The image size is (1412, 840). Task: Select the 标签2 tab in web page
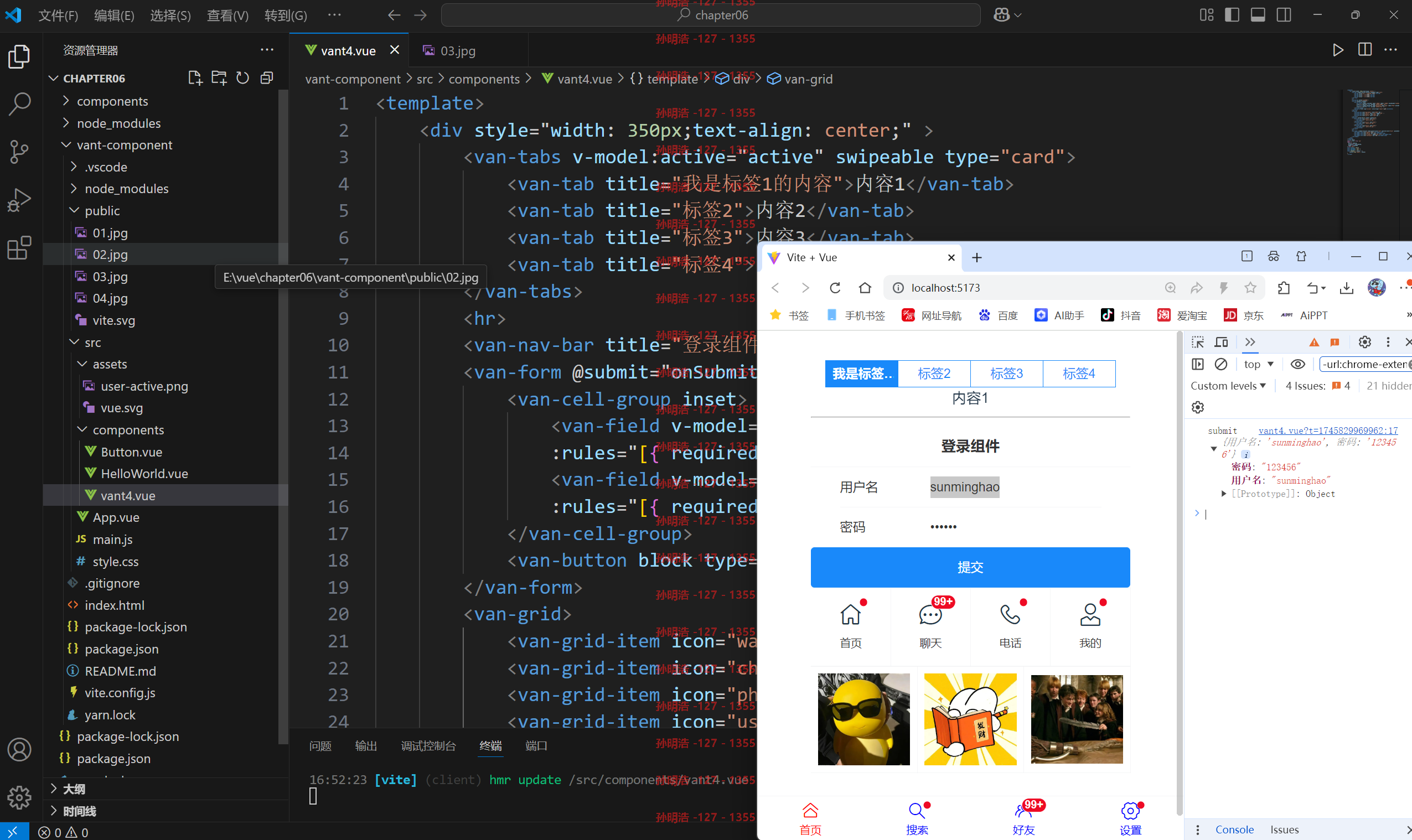[934, 374]
